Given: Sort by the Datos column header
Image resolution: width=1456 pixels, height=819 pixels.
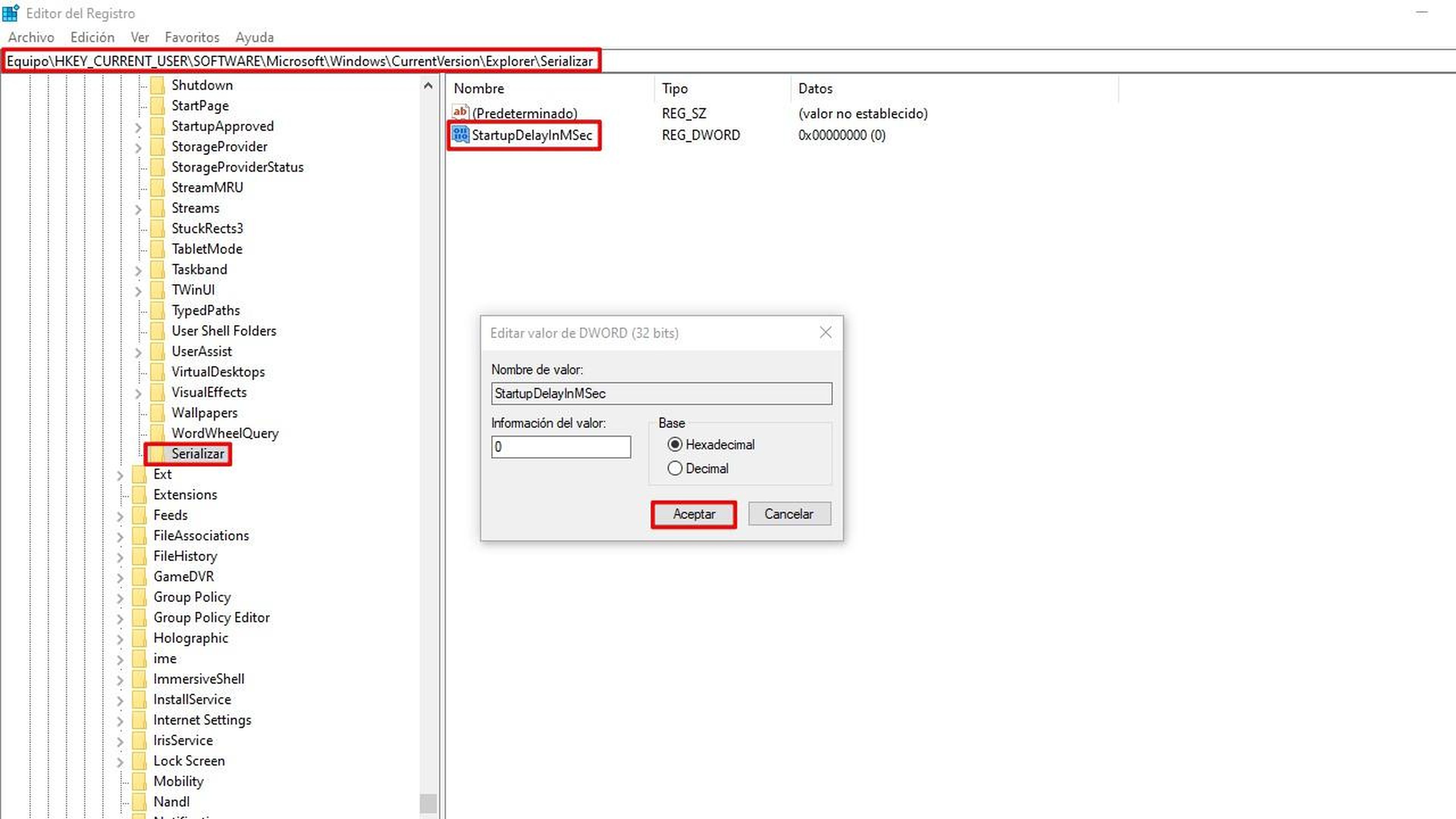Looking at the screenshot, I should tap(954, 89).
